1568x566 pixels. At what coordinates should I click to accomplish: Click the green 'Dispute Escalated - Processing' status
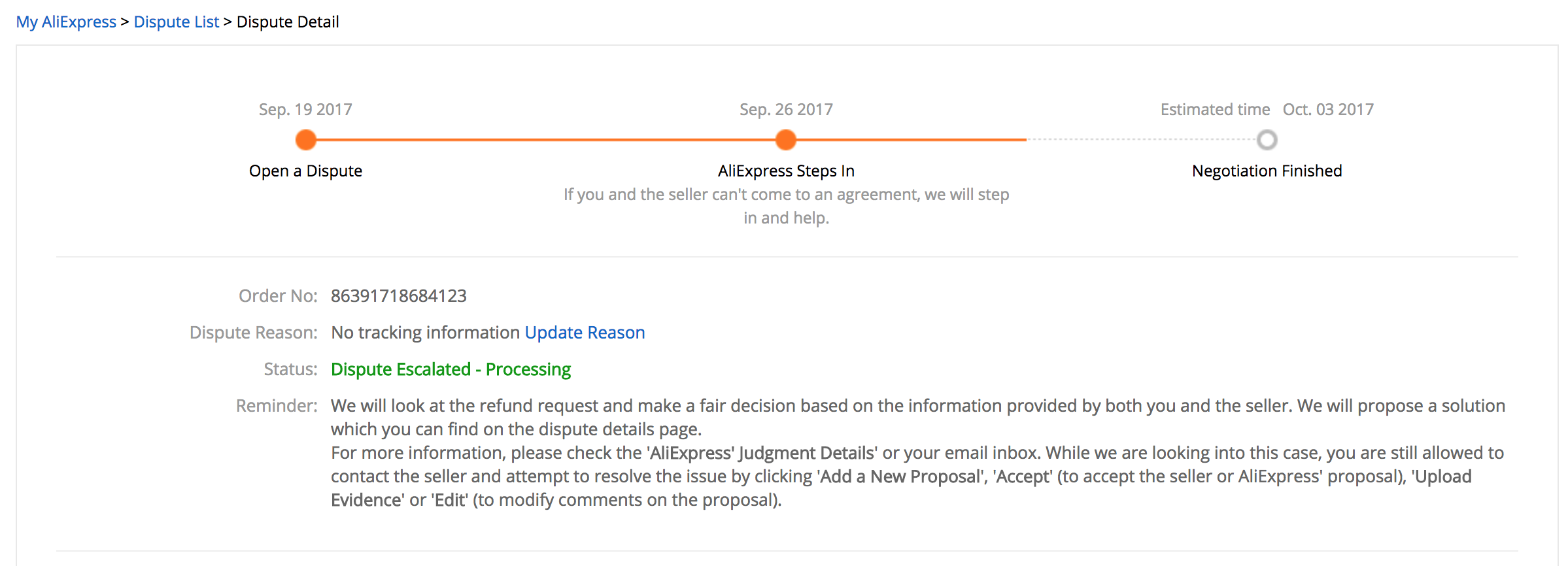(451, 369)
